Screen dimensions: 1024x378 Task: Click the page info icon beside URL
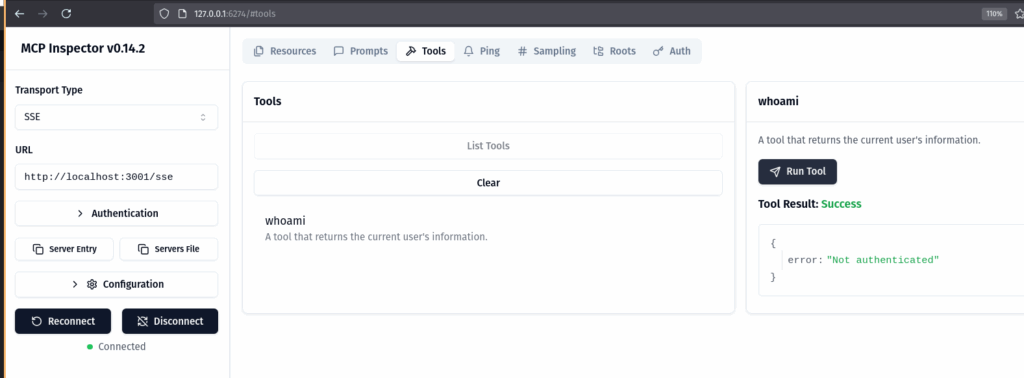182,13
